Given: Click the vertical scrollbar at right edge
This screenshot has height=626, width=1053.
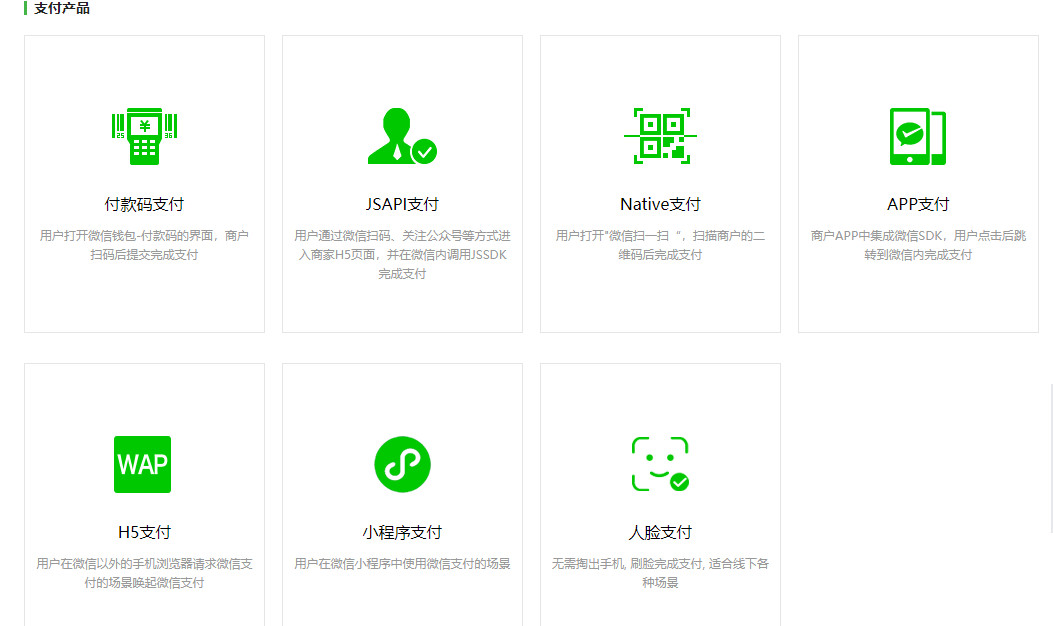Looking at the screenshot, I should click(1050, 457).
